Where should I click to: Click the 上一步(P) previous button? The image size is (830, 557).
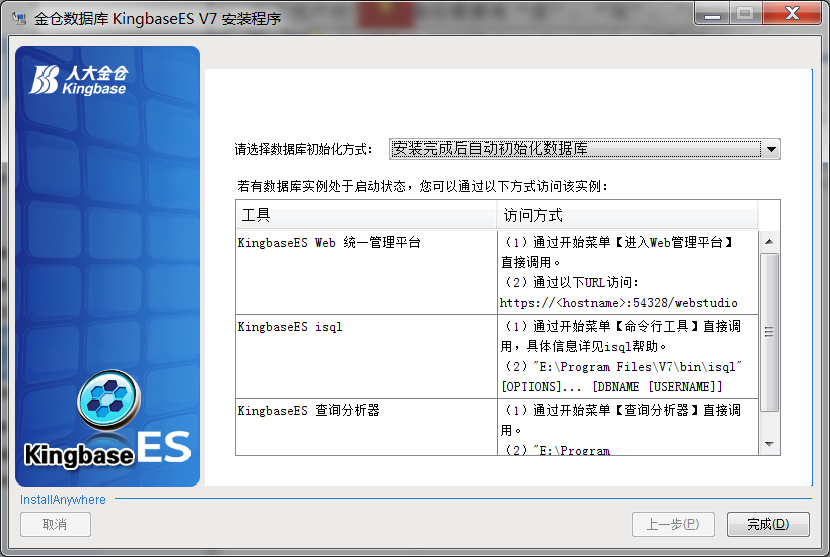pos(673,524)
